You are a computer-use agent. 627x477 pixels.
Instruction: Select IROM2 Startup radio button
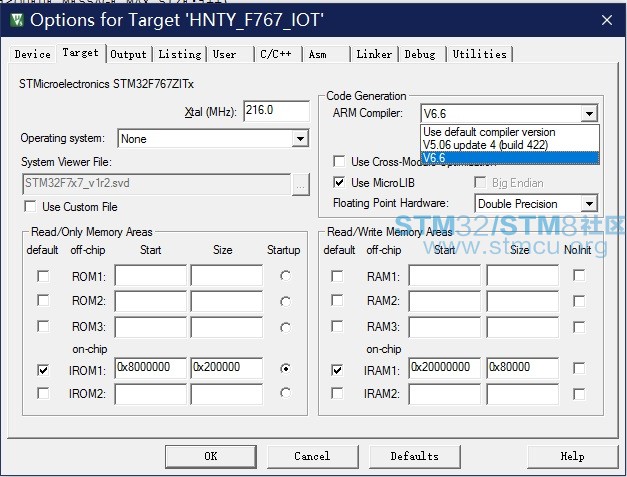(x=286, y=393)
